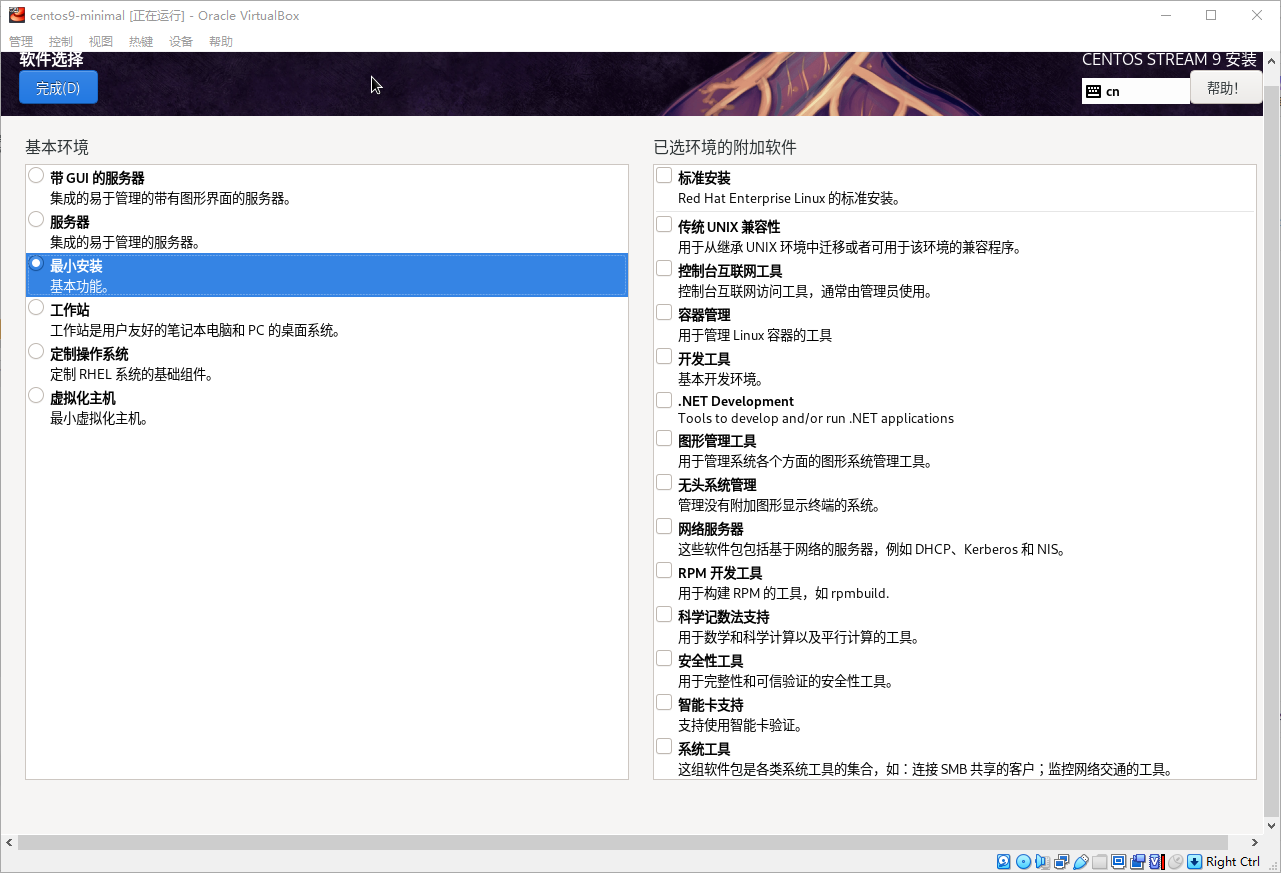Click the recording status icon
1281x873 pixels.
(1137, 862)
